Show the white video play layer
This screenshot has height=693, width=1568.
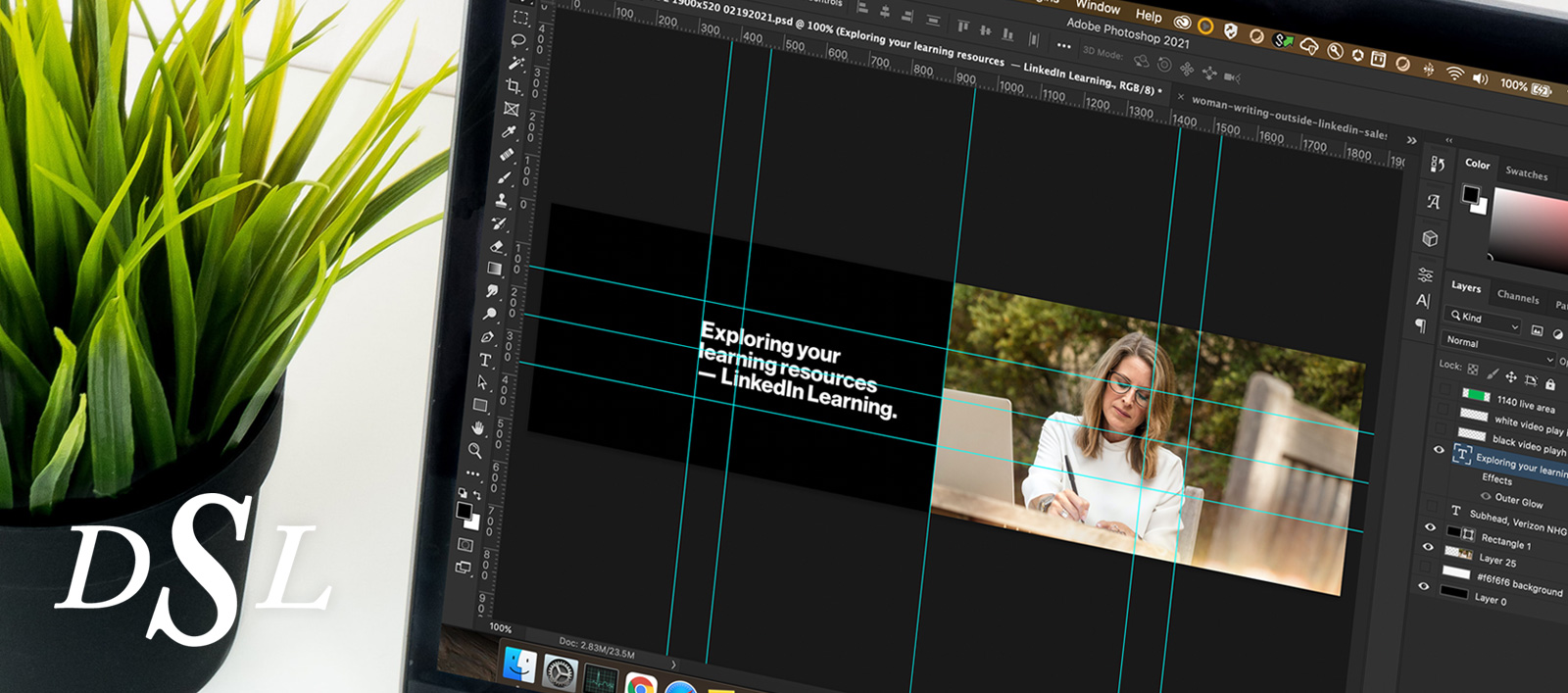click(1443, 409)
